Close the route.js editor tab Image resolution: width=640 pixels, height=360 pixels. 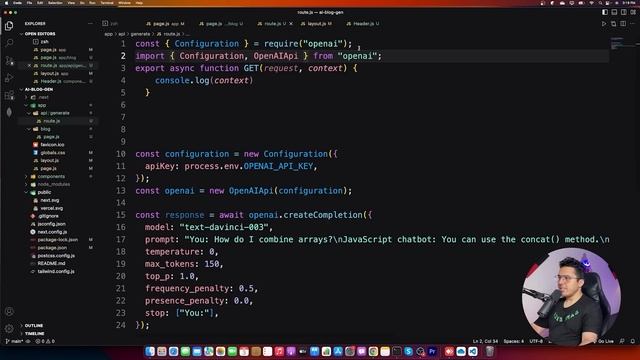tap(291, 24)
